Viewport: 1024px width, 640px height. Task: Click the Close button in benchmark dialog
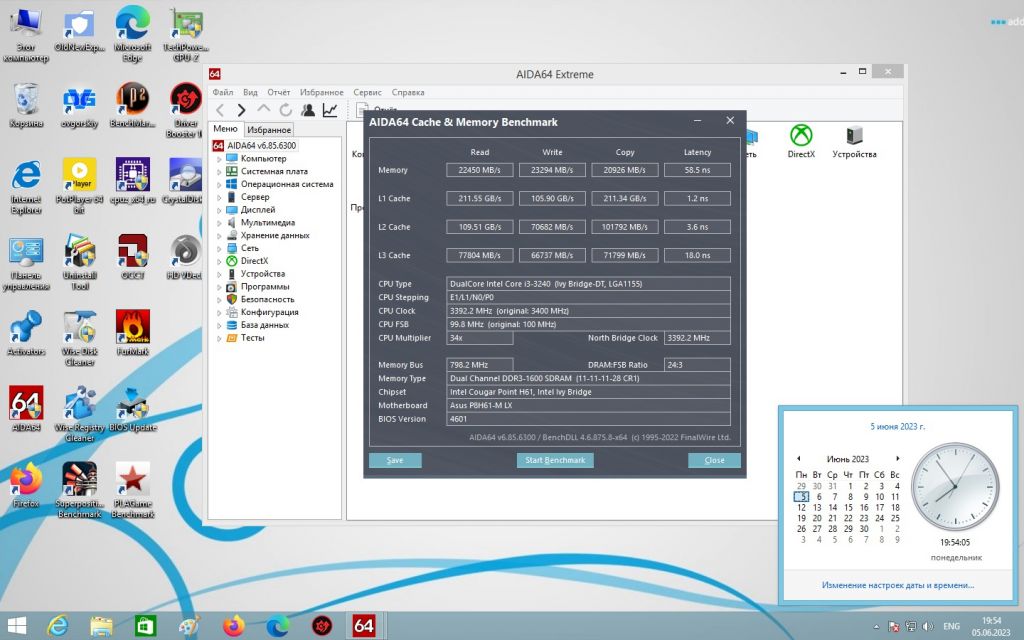(714, 460)
